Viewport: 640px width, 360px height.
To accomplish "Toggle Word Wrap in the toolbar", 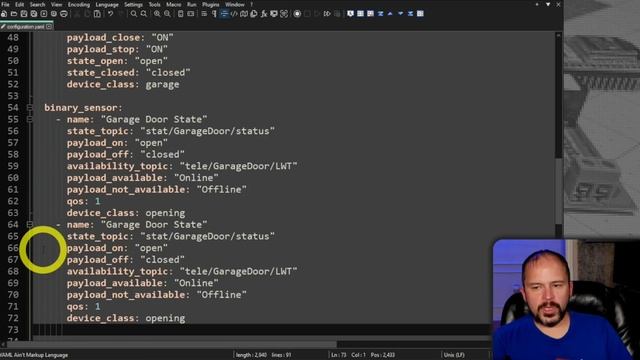I will (x=204, y=14).
